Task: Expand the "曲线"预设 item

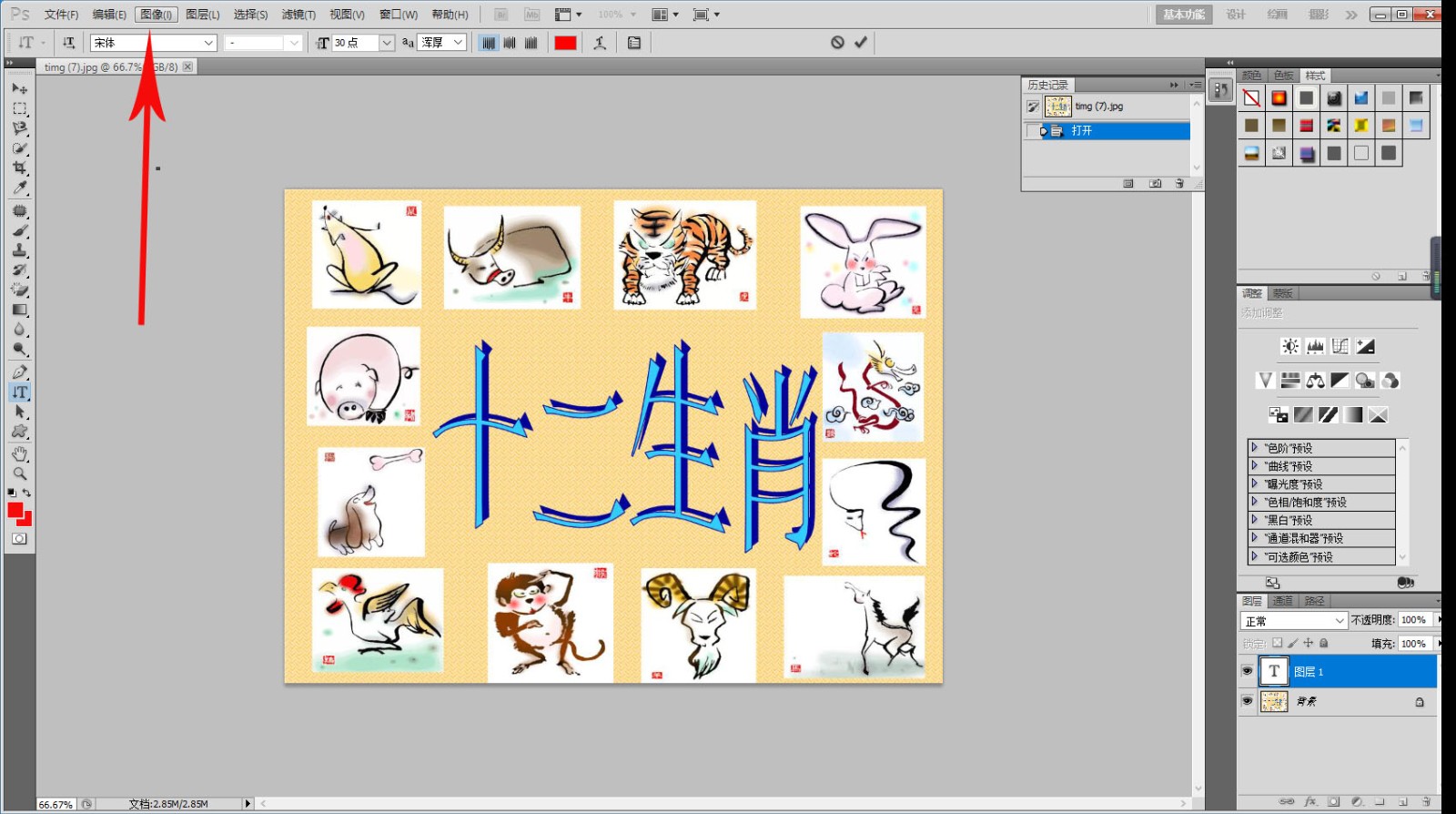Action: pos(1254,465)
